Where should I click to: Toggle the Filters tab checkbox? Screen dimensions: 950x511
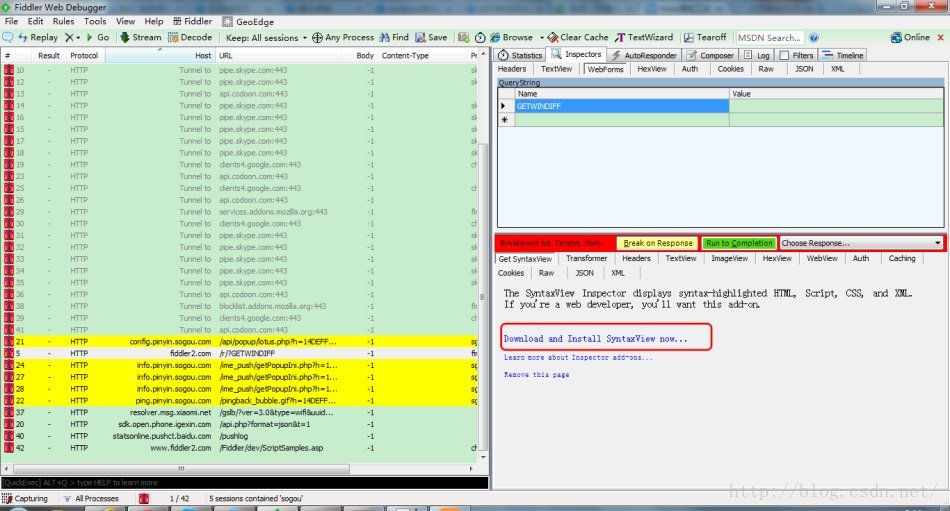(784, 55)
